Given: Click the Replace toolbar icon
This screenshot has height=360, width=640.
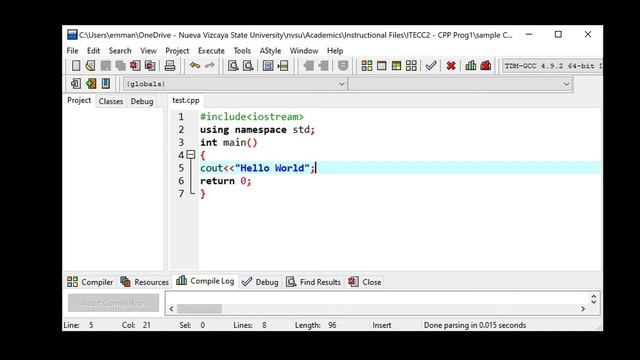Looking at the screenshot, I should tap(248, 66).
